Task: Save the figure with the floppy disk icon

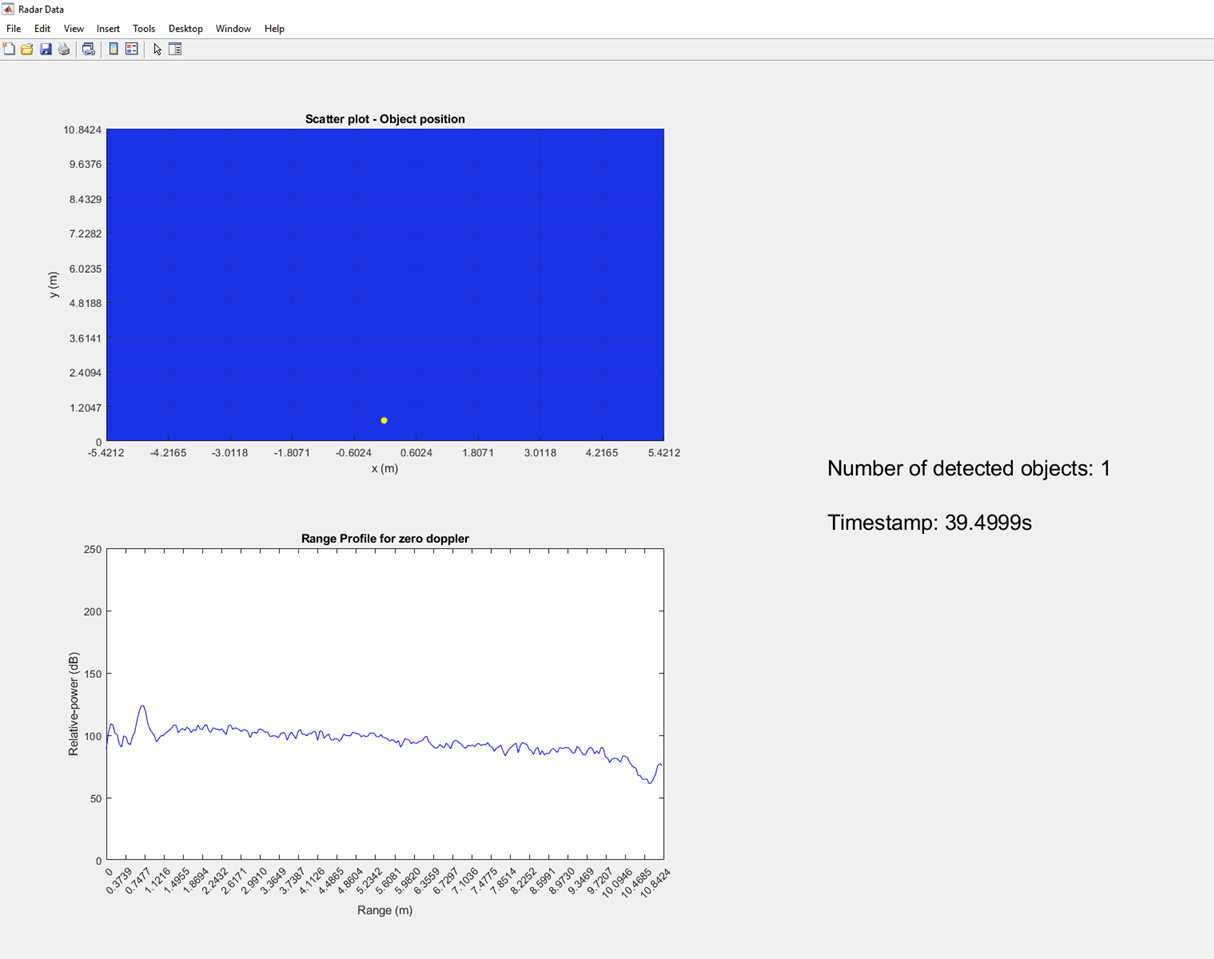Action: point(46,49)
